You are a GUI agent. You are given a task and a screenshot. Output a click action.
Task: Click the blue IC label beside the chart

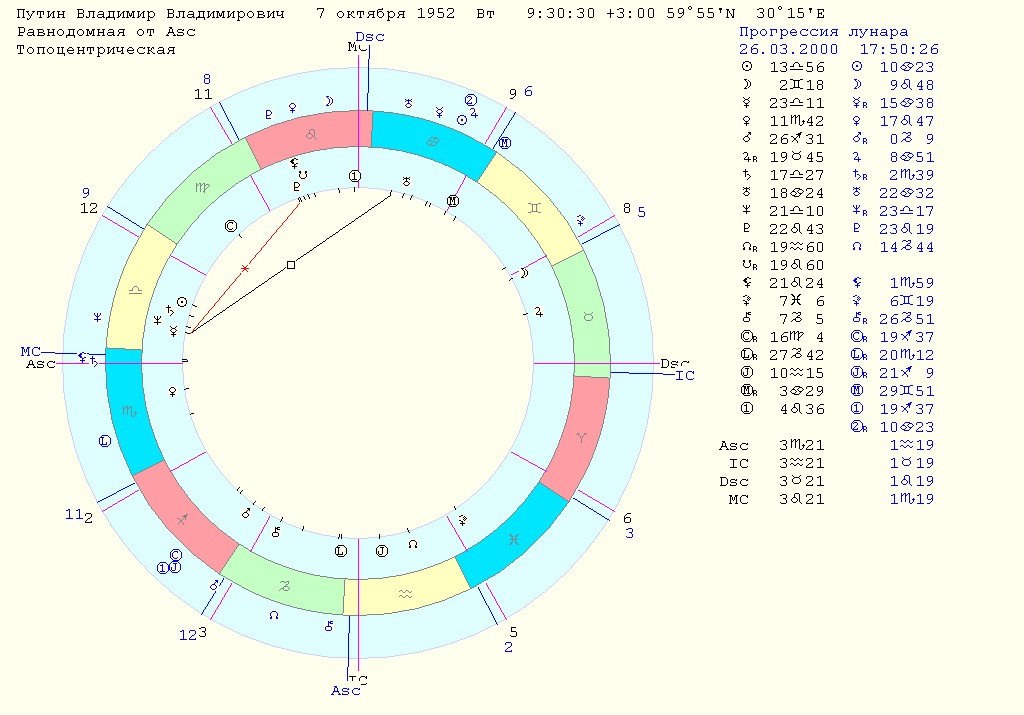(684, 375)
